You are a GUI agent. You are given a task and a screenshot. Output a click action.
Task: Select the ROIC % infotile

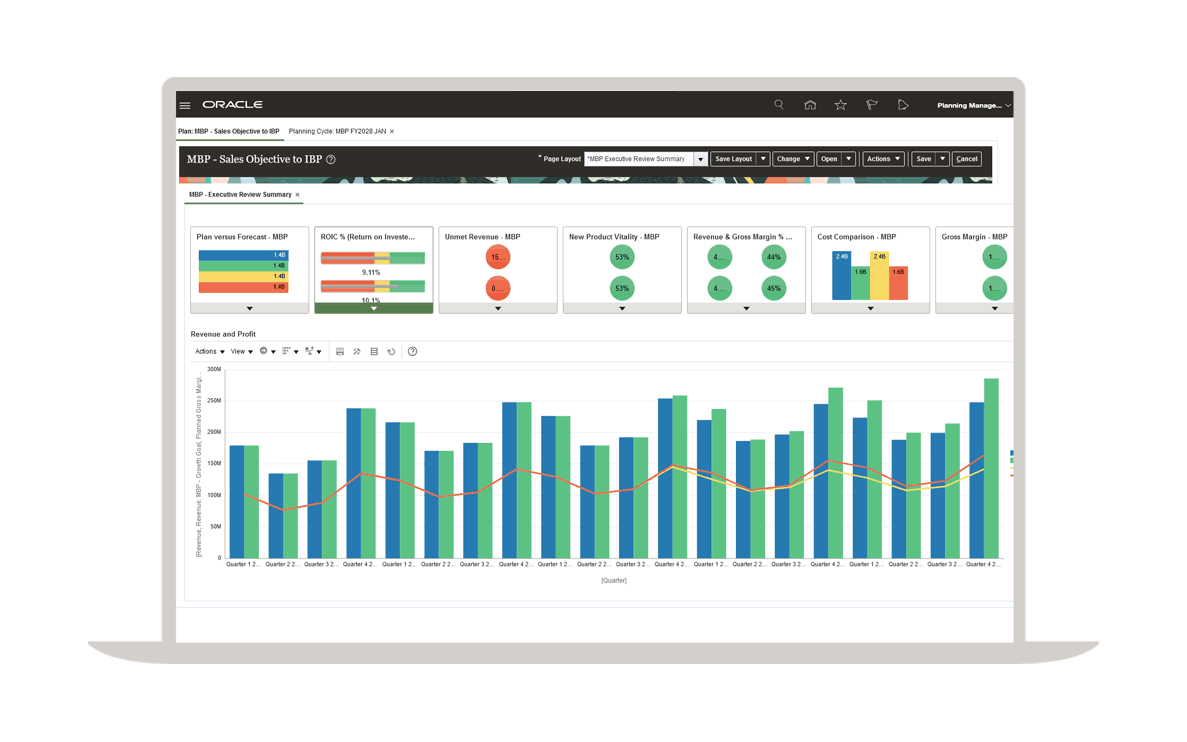pyautogui.click(x=373, y=265)
